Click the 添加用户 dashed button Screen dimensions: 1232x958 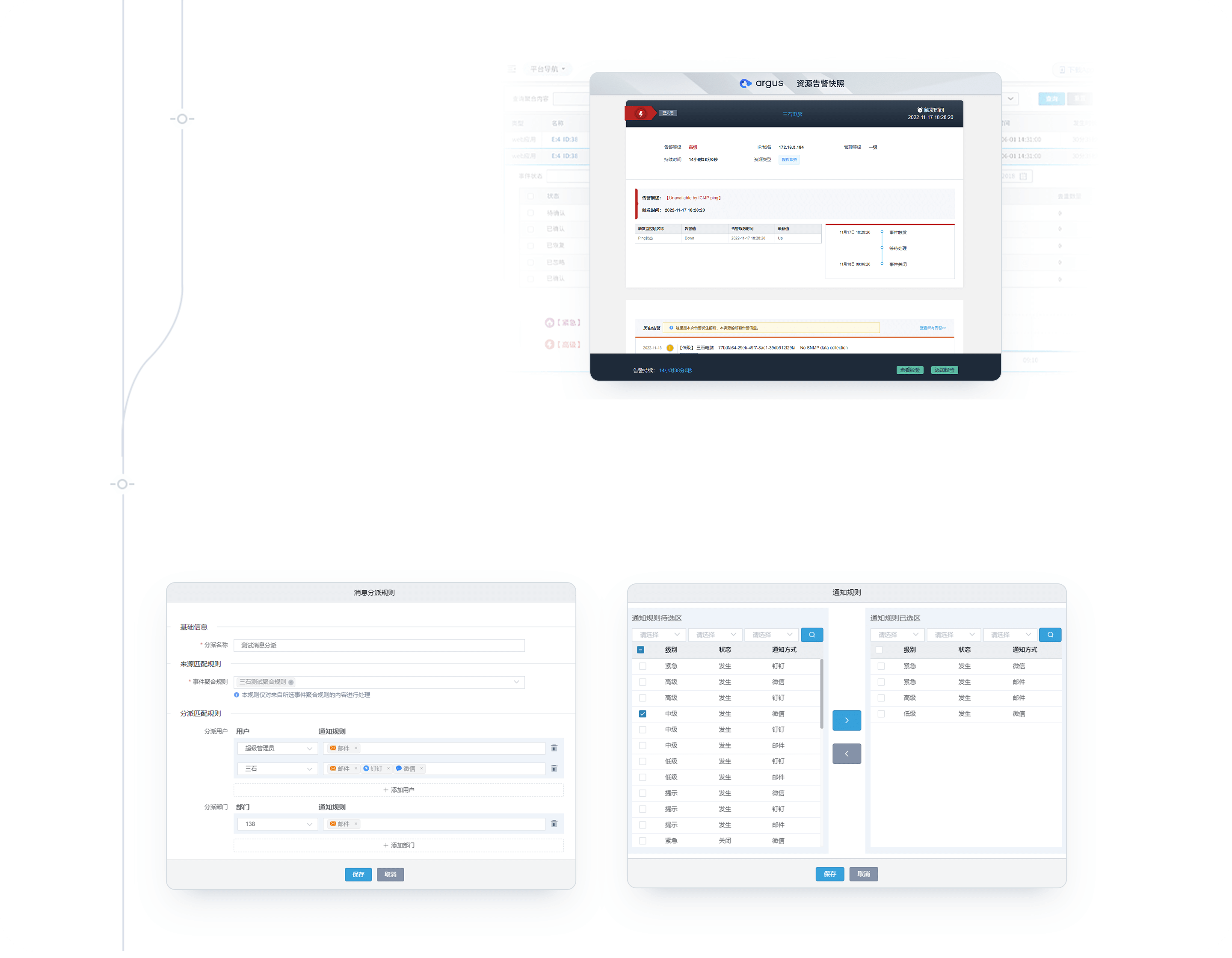click(399, 790)
